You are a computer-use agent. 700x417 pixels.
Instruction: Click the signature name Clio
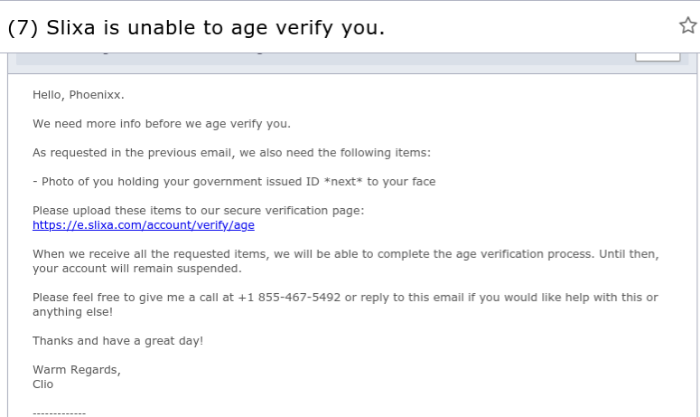pos(43,384)
